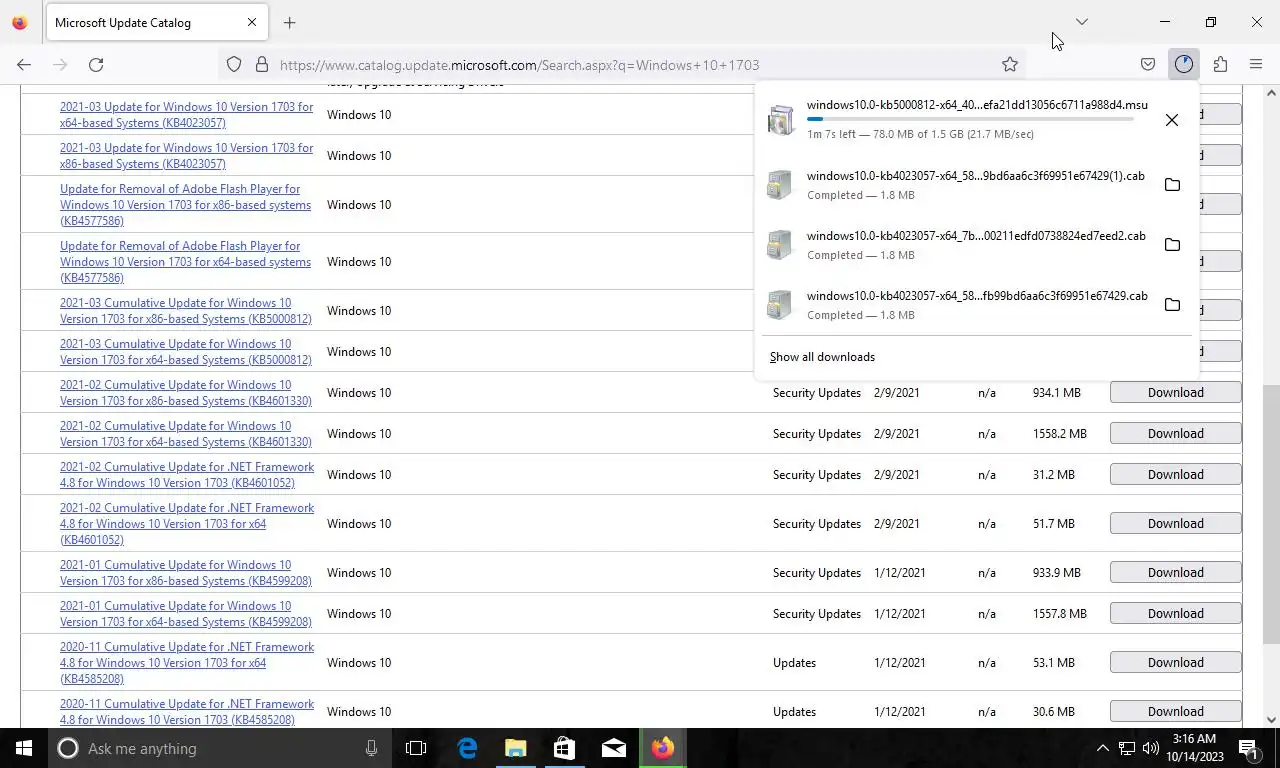Click the scrollbar down arrow
The width and height of the screenshot is (1280, 768).
[x=1271, y=719]
